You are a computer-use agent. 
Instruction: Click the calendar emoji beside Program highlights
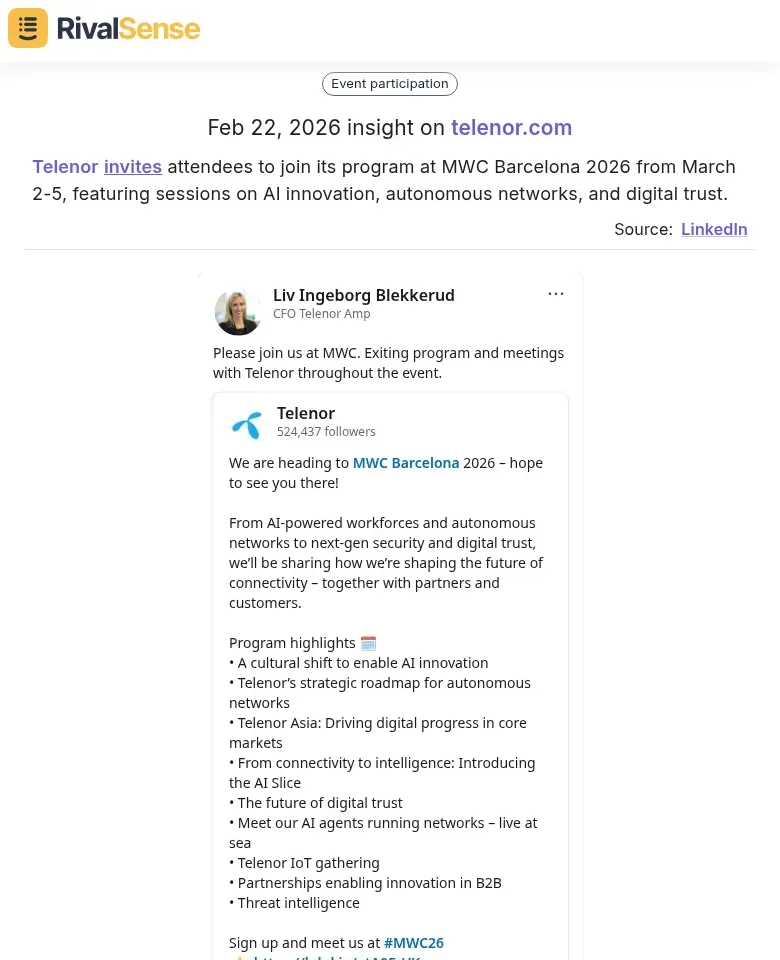point(368,643)
